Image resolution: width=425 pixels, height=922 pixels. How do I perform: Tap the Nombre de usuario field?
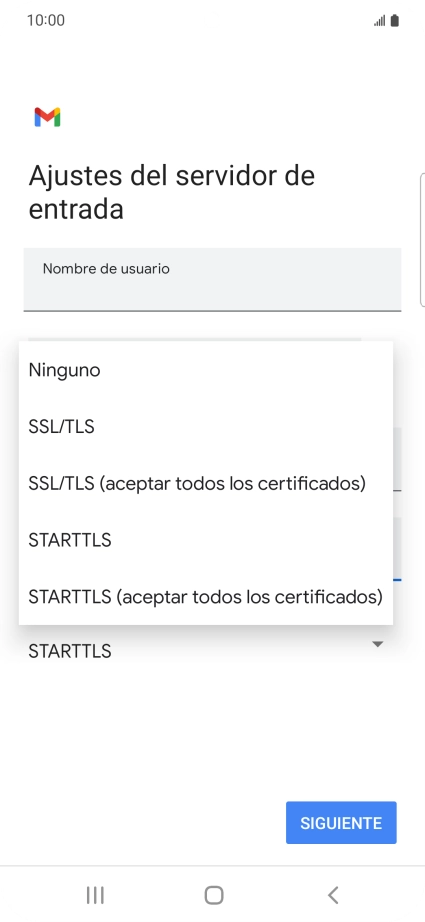pos(212,279)
